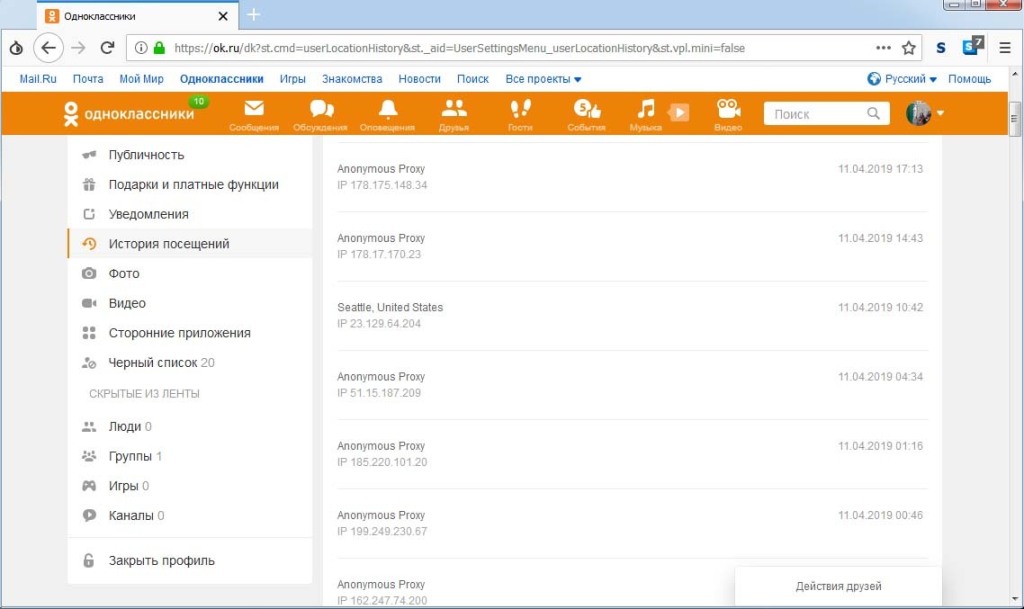Open a new browser tab
Viewport: 1024px width, 609px height.
coord(254,15)
